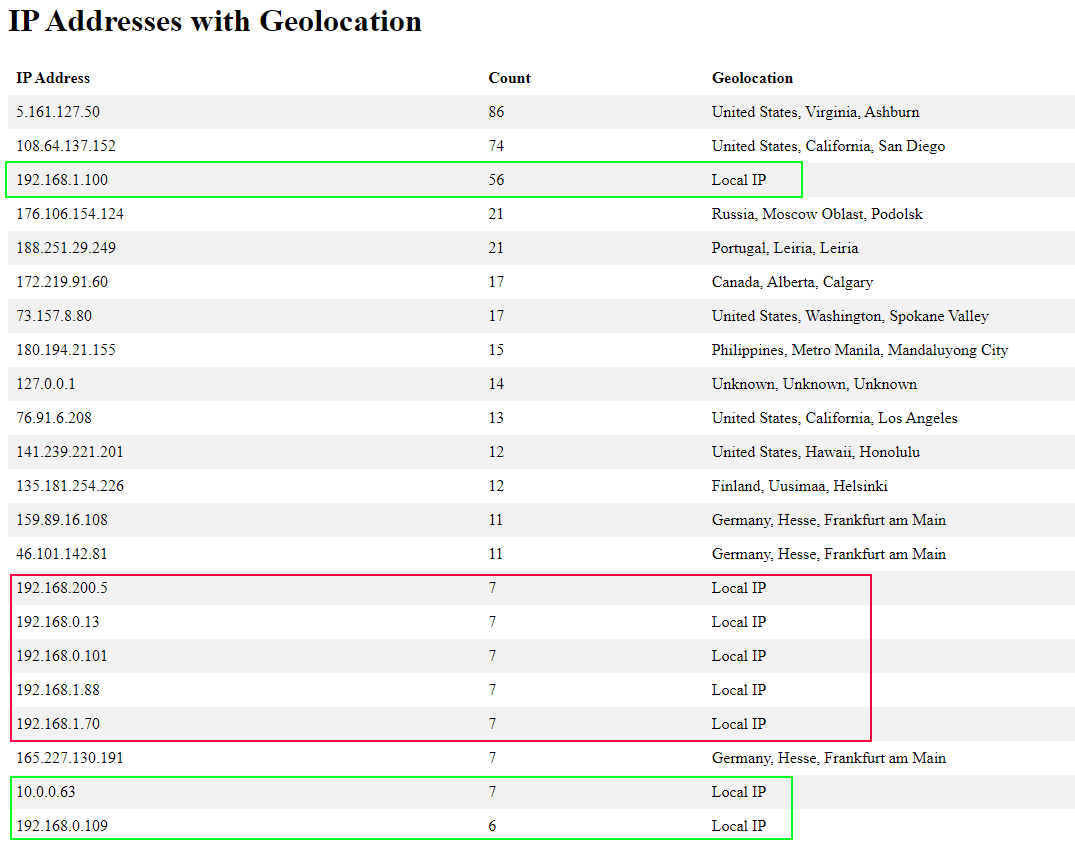Select IP address 127.0.0.1
Image resolution: width=1075 pixels, height=843 pixels.
tap(46, 384)
